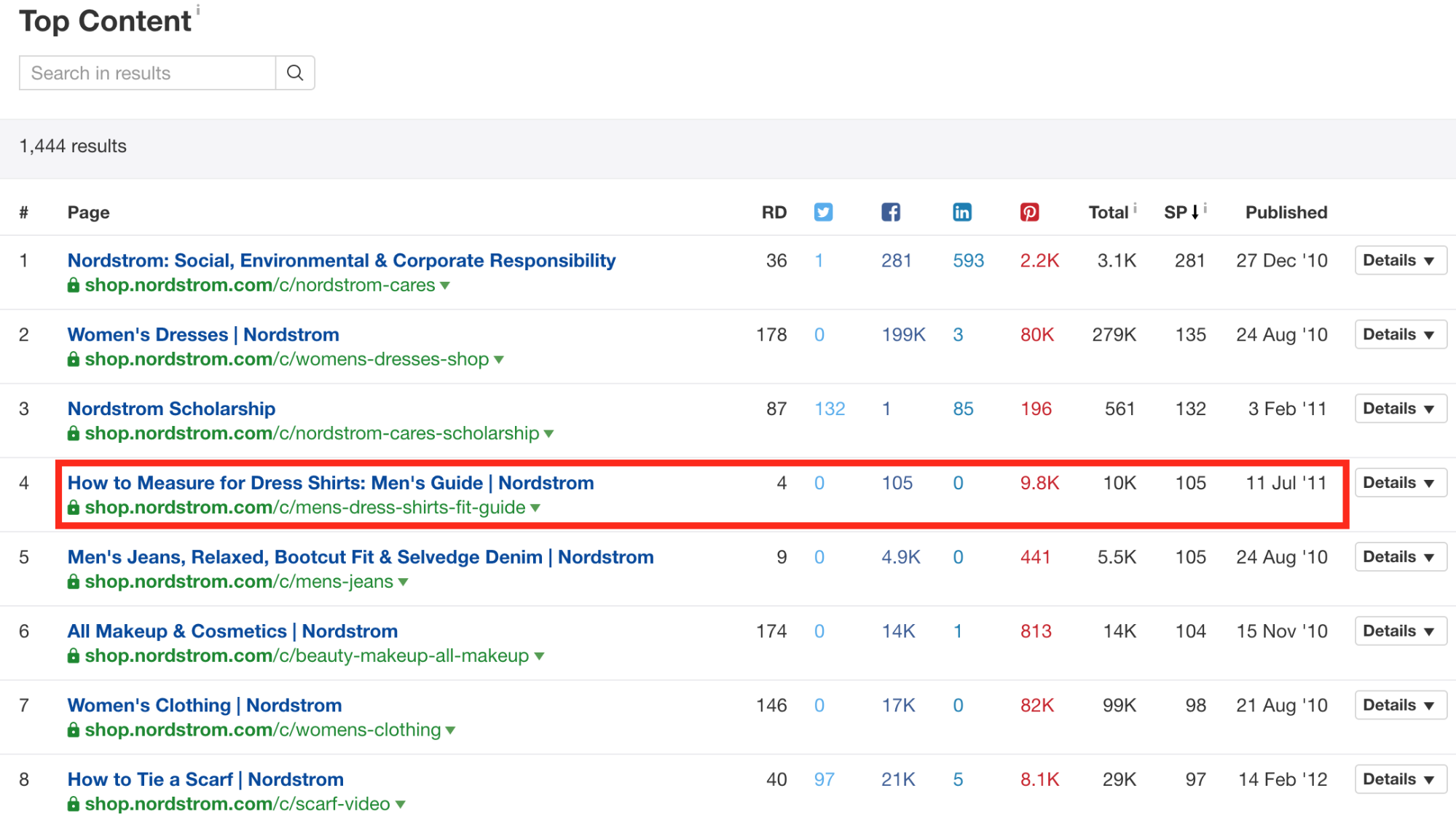Open Men's Jeans, Relaxed, Bootcut Fit link

pyautogui.click(x=361, y=557)
